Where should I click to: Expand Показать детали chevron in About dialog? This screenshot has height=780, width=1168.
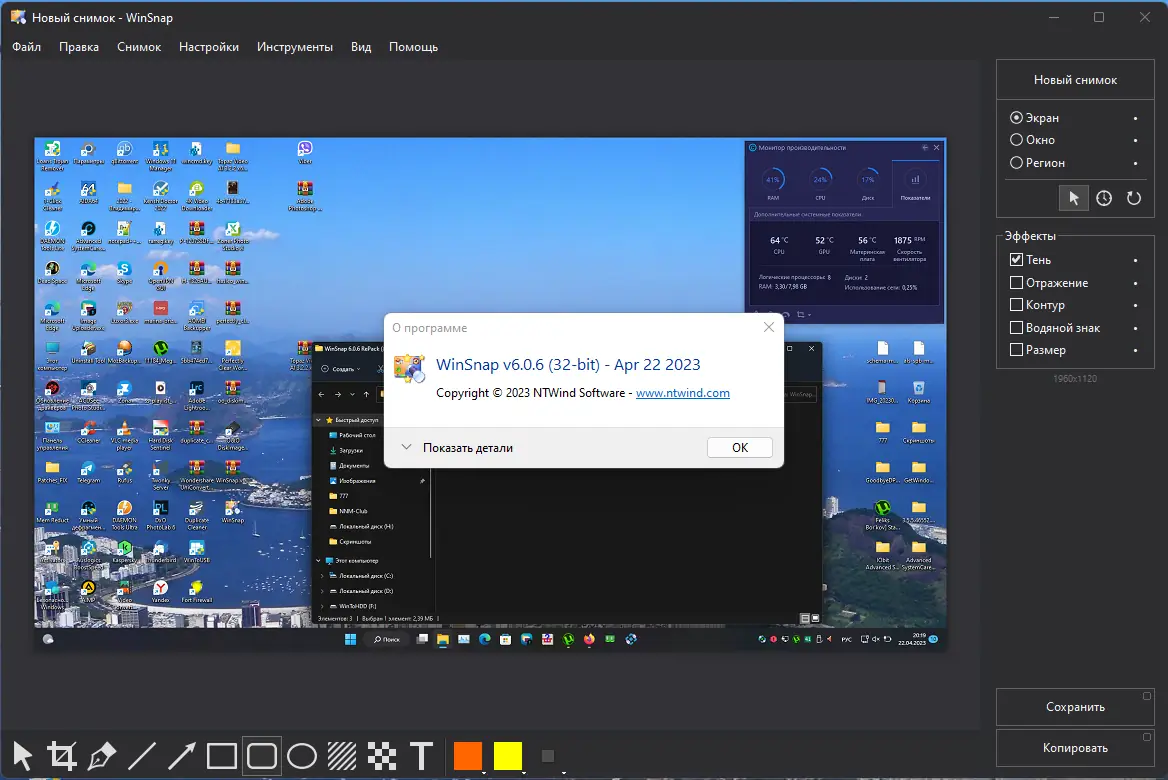click(x=406, y=448)
